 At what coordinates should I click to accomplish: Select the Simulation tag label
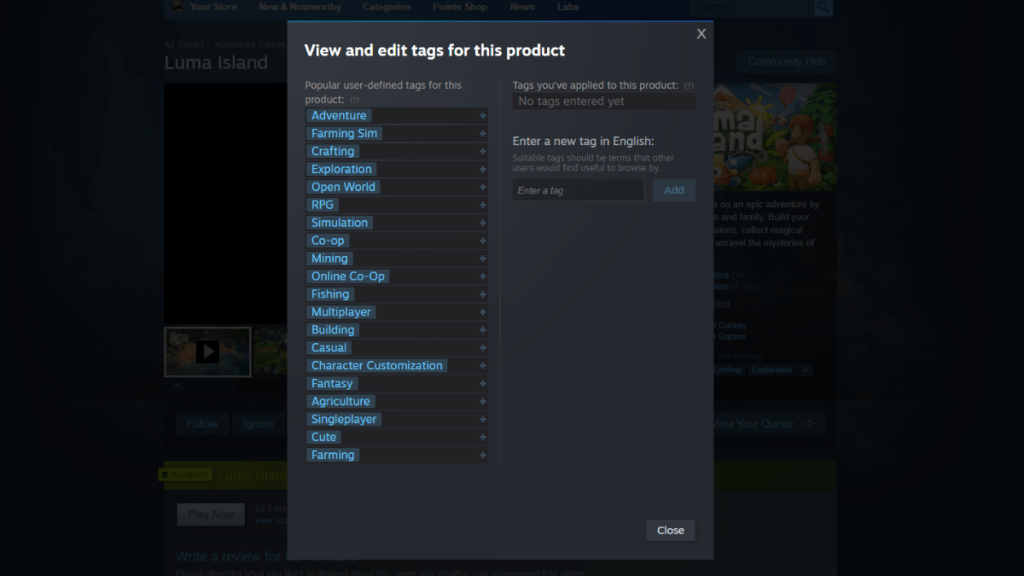tap(339, 223)
